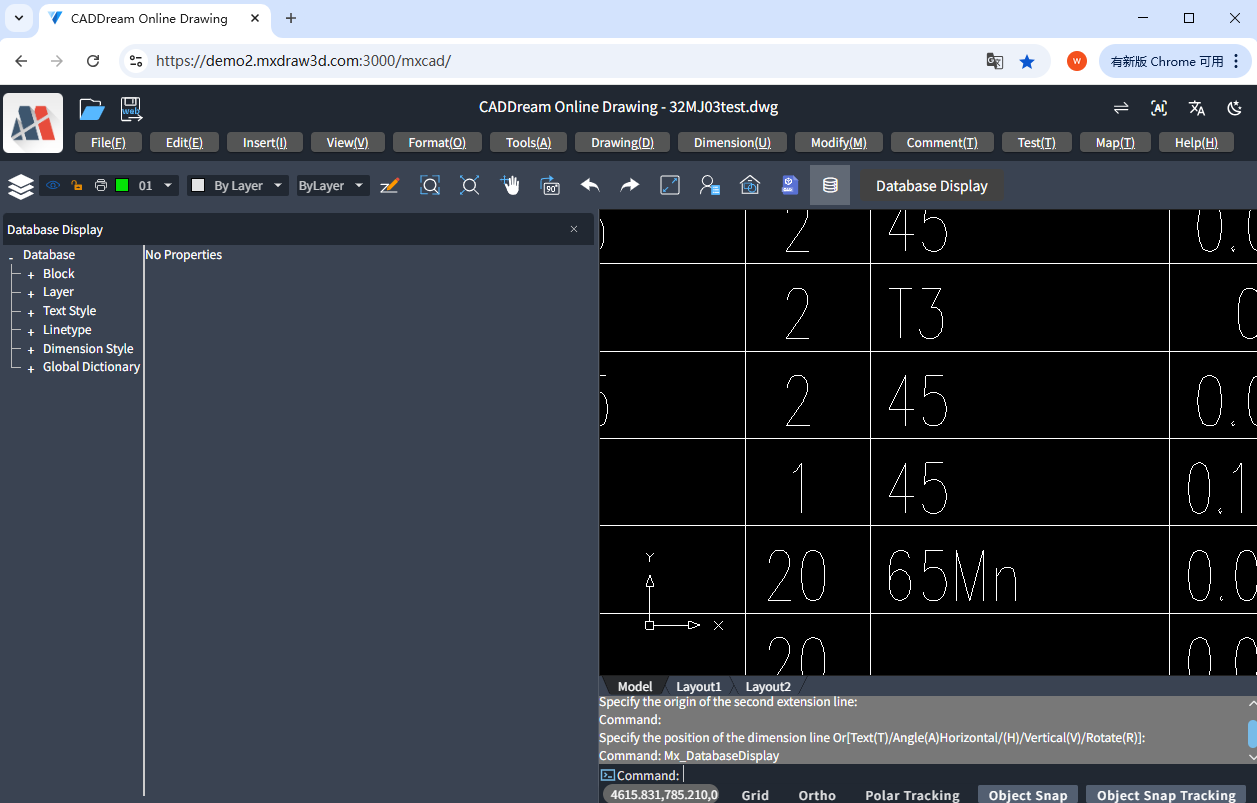Click the zoom extents icon

tap(470, 185)
